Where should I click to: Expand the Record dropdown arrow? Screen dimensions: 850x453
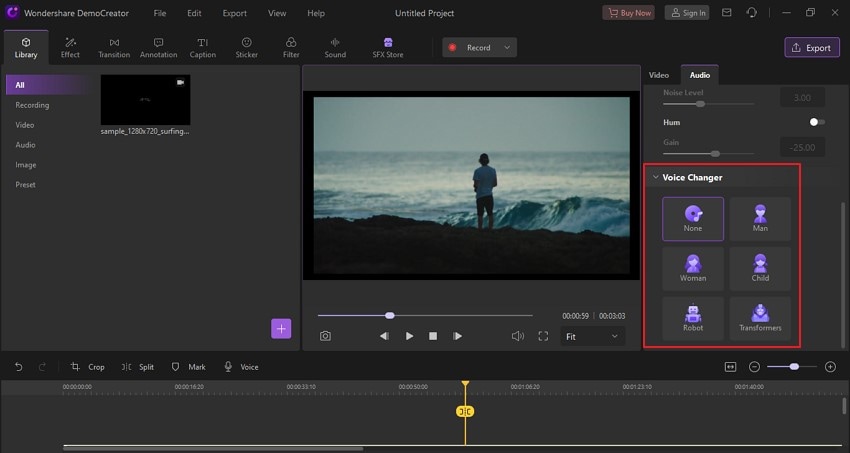(x=508, y=47)
